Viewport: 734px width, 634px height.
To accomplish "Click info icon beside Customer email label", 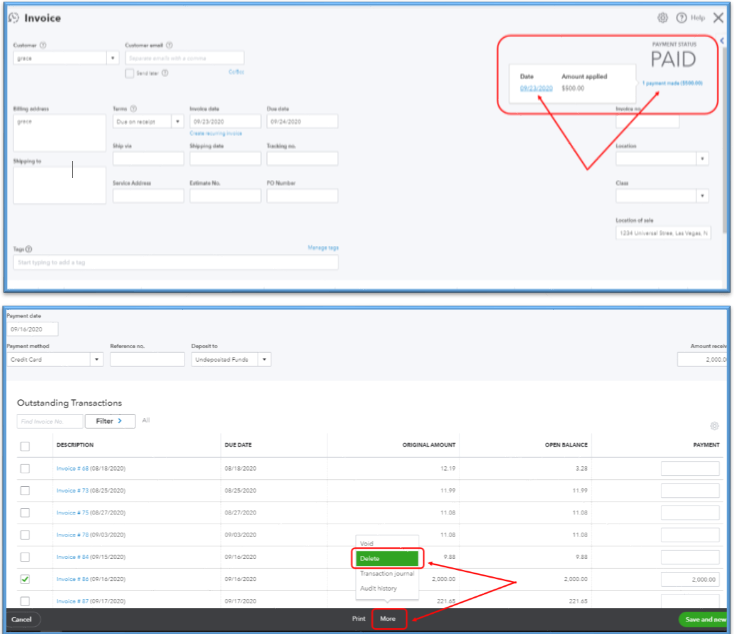I will coord(169,45).
